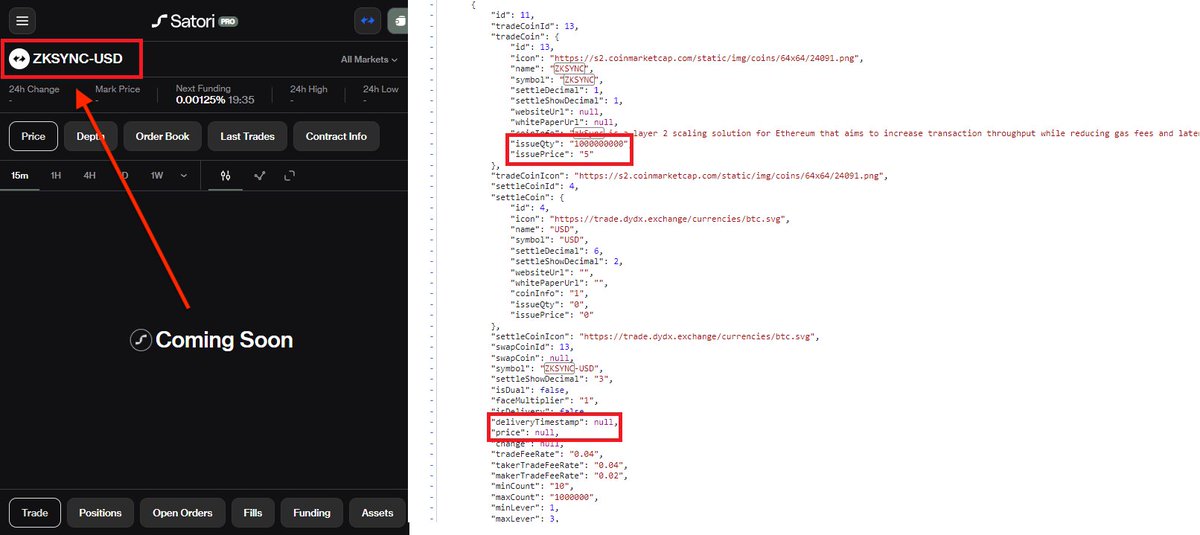Click the Mark Price label
This screenshot has height=535, width=1200.
click(118, 89)
